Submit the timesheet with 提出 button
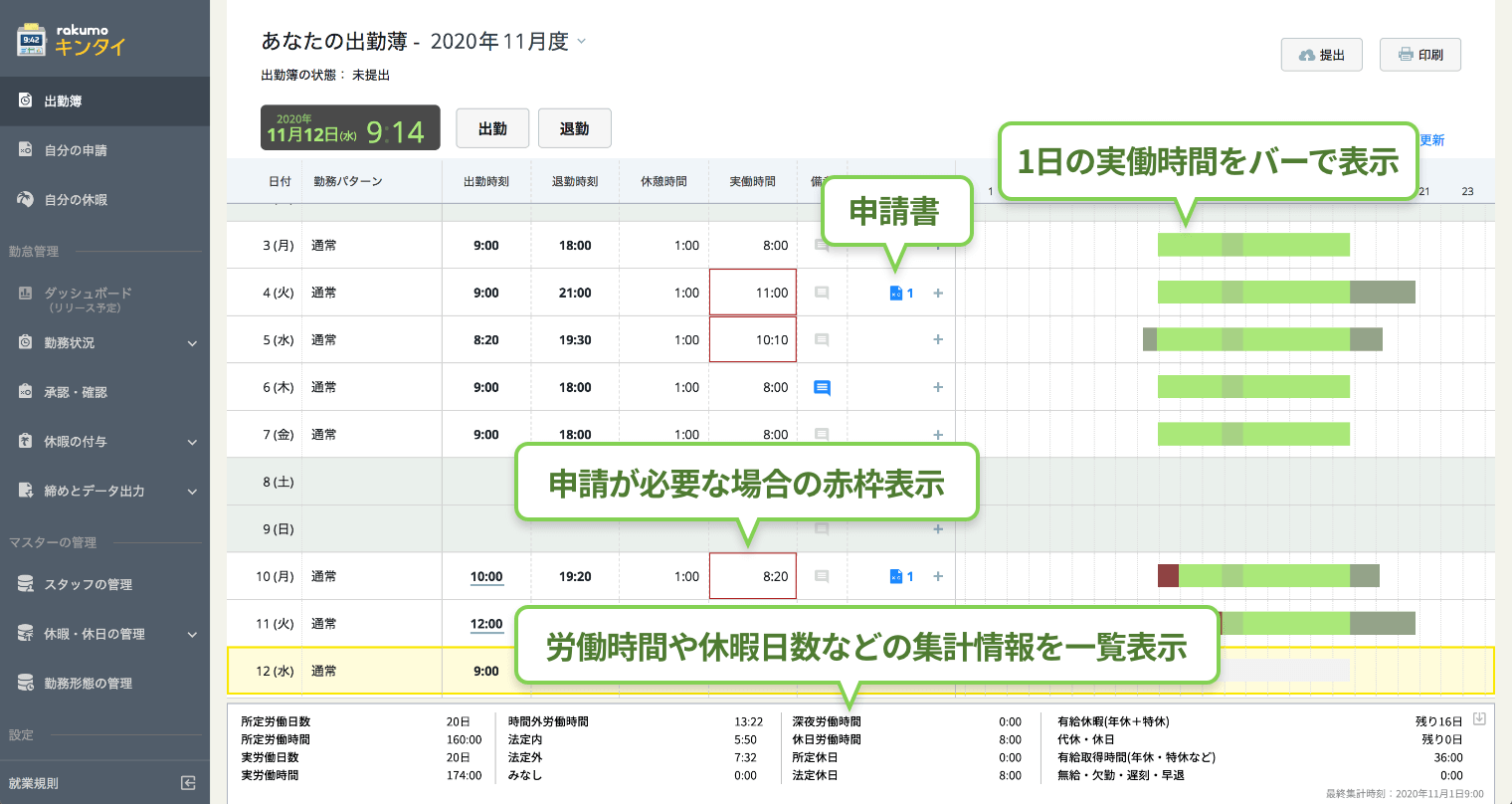 pos(1322,55)
